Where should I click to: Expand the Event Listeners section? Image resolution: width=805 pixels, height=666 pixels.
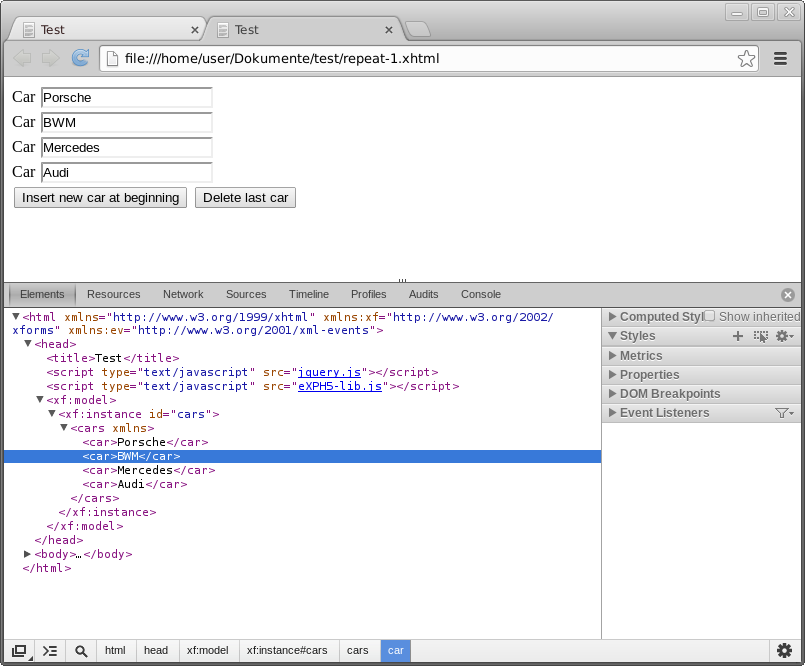pyautogui.click(x=612, y=412)
